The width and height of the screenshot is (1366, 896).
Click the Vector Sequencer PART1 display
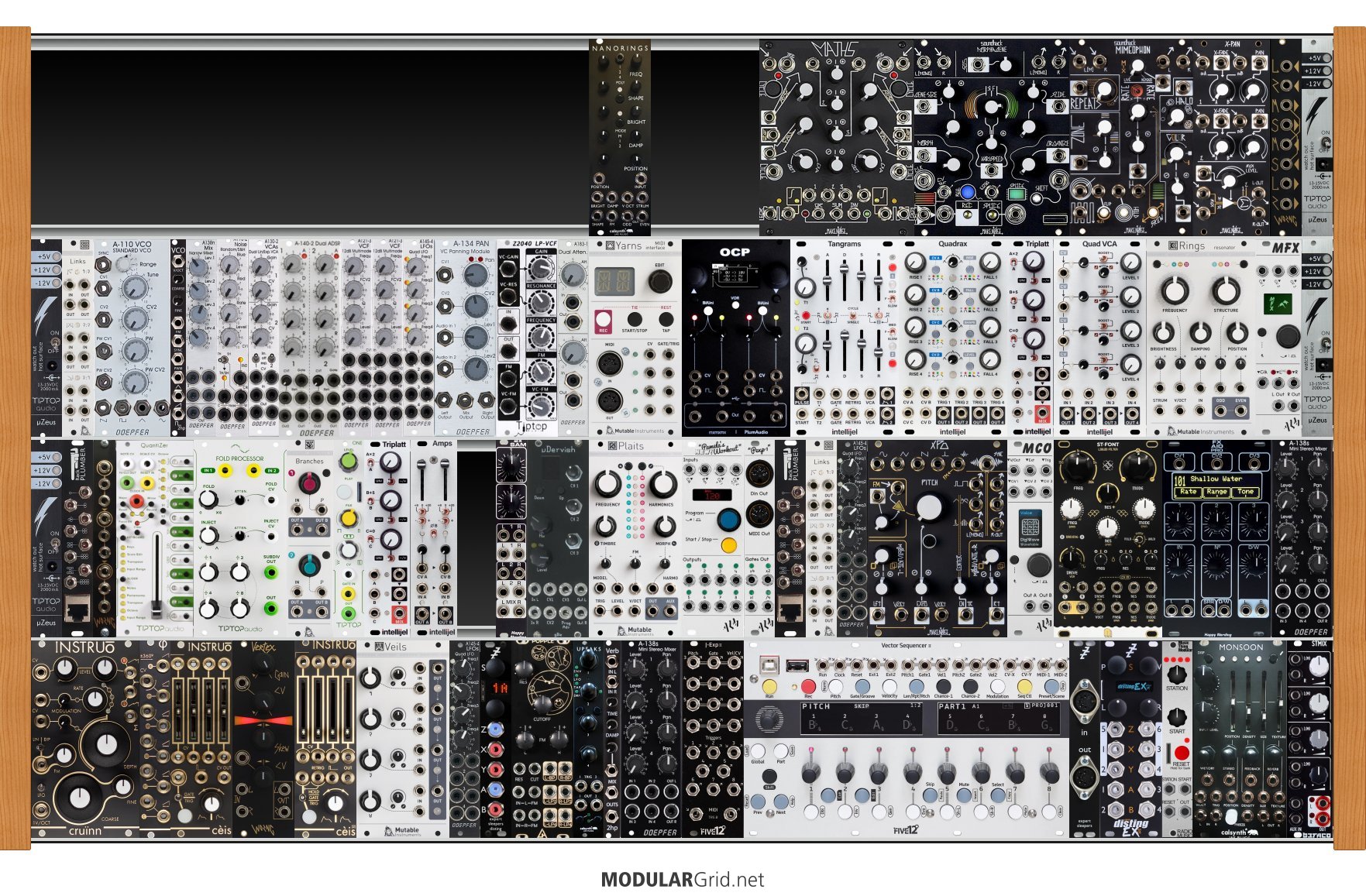1000,719
